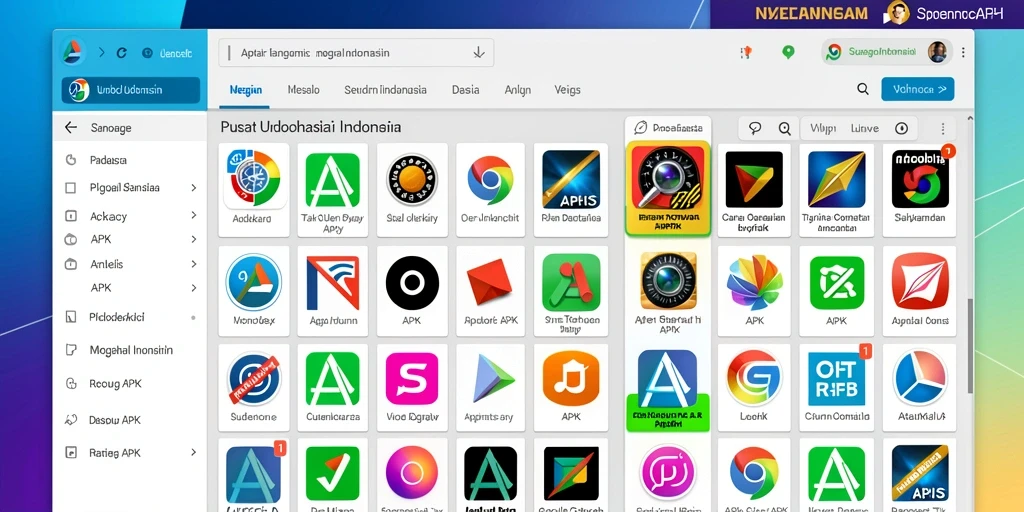This screenshot has height=512, width=1024.
Task: Click the green location pin icon
Action: tap(788, 53)
